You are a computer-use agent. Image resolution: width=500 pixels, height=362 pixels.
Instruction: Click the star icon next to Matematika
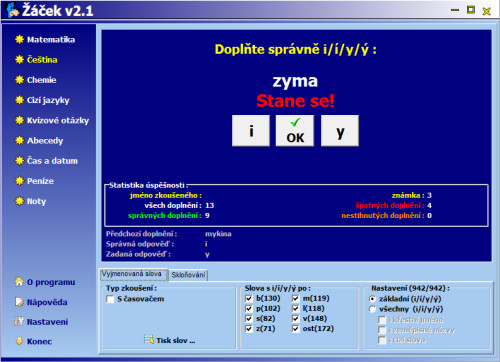click(x=19, y=39)
